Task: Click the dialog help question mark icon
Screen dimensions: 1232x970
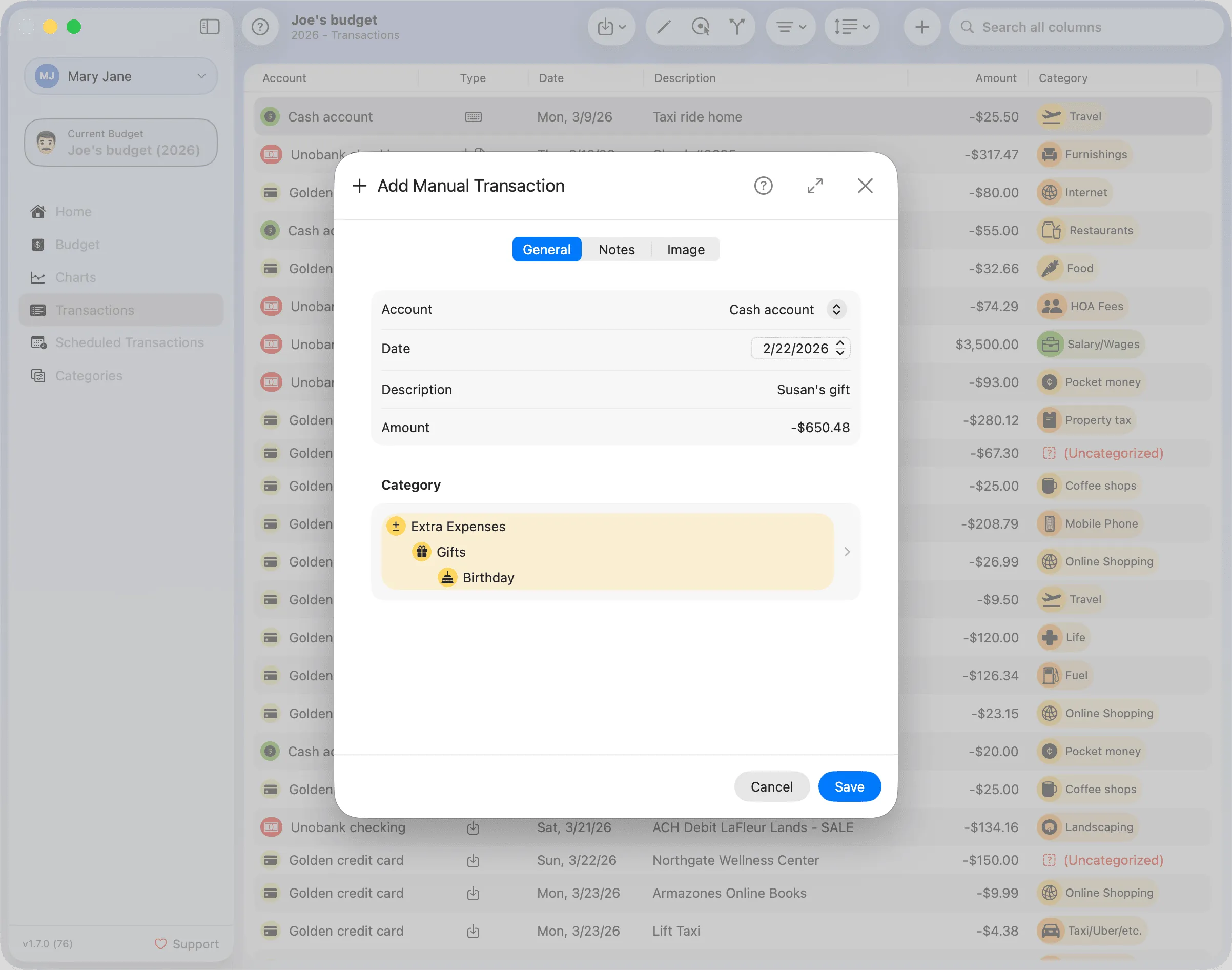Action: click(763, 186)
